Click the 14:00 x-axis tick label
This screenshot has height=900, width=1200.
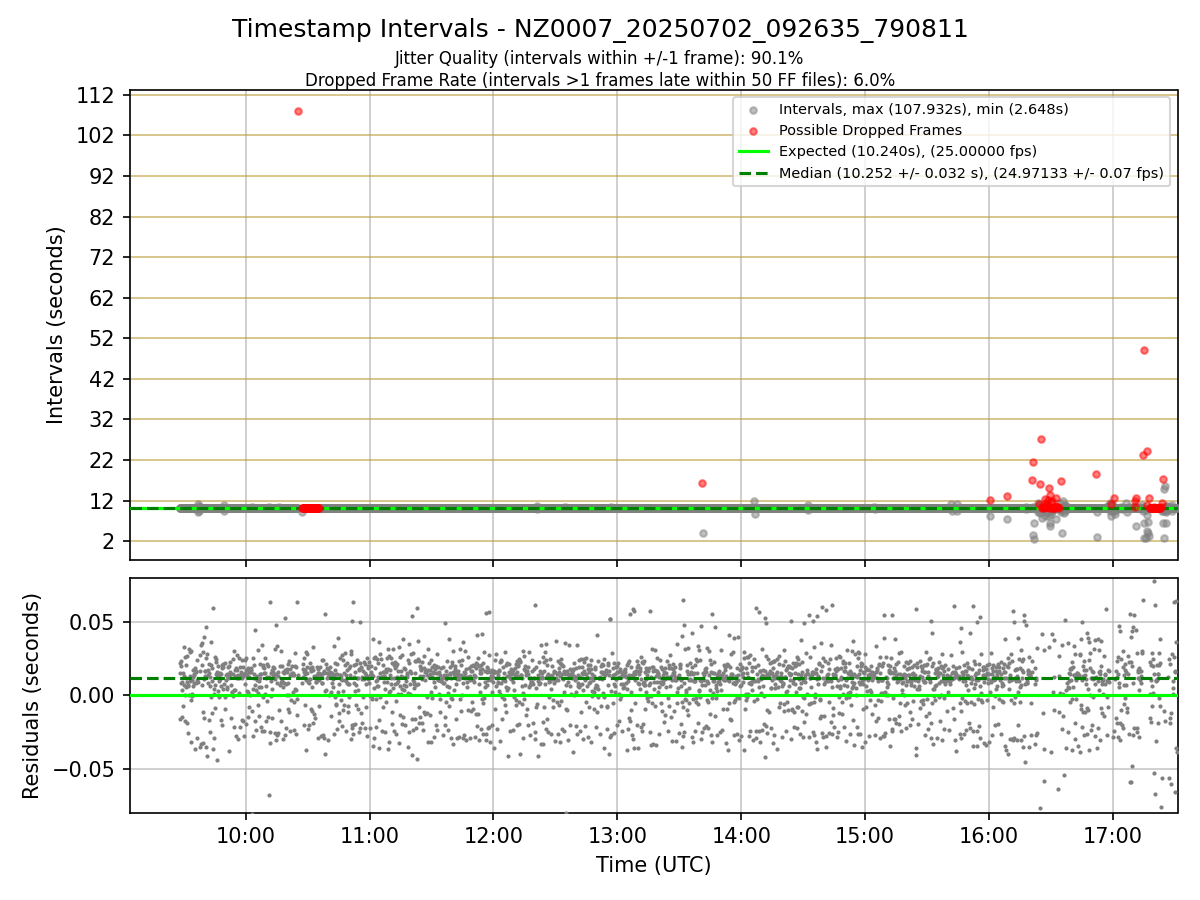point(741,835)
